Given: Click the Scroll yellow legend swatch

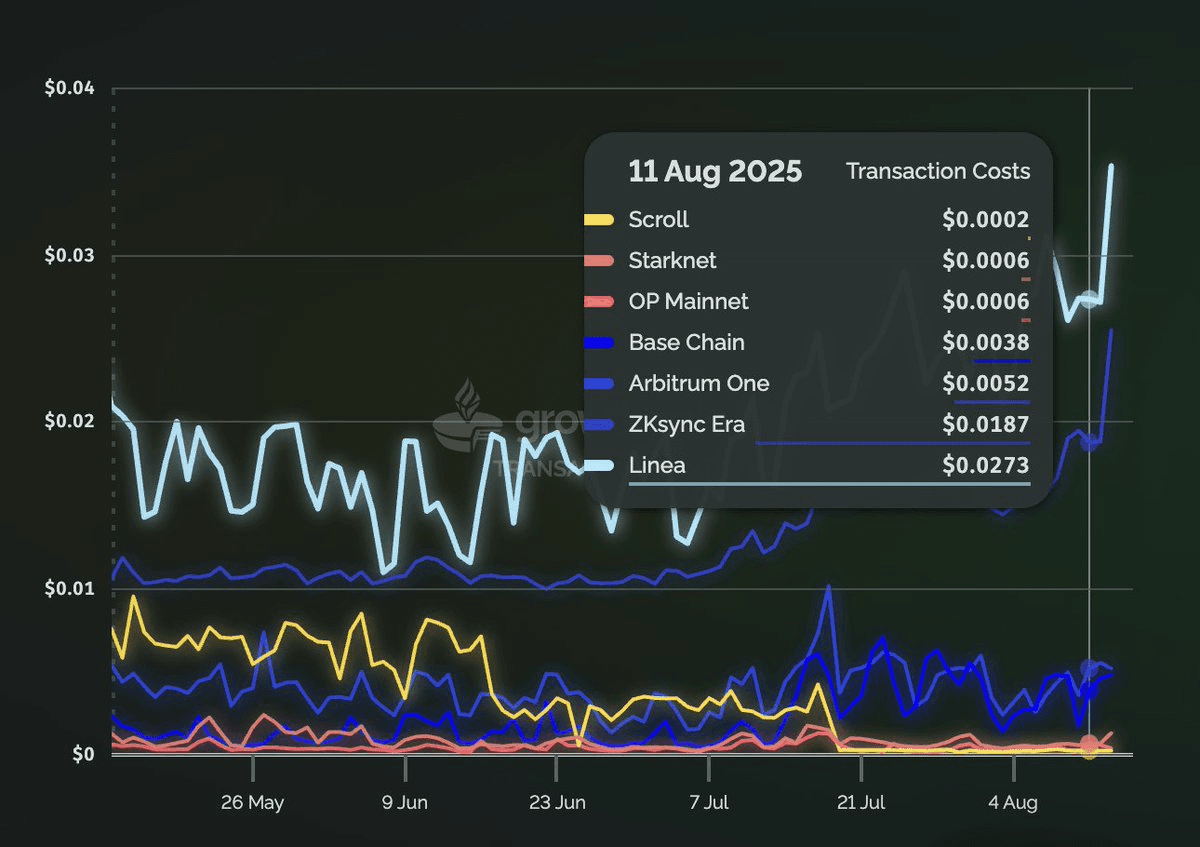Looking at the screenshot, I should tap(599, 219).
